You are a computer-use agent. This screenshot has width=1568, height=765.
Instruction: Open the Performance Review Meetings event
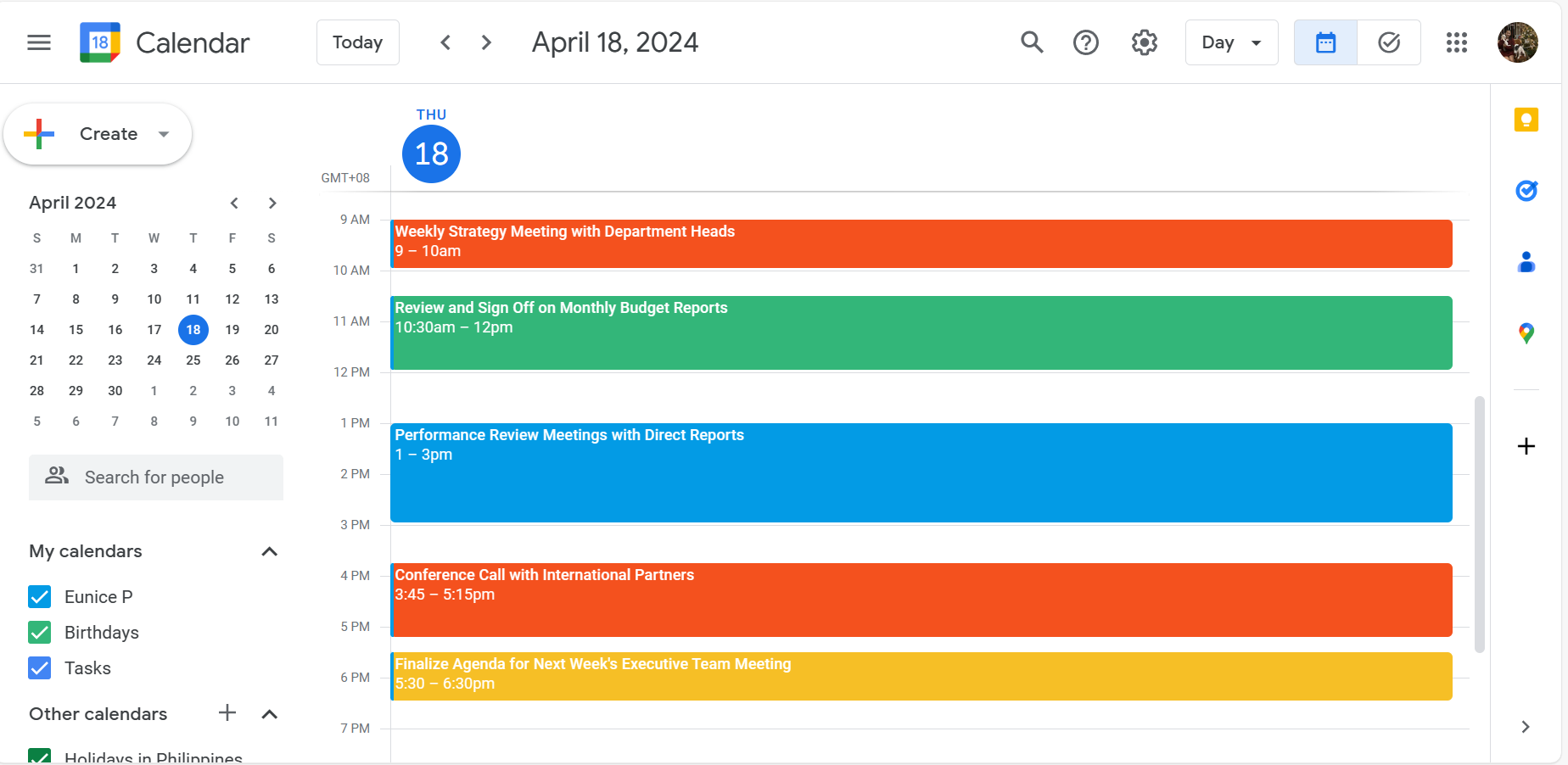coord(921,472)
